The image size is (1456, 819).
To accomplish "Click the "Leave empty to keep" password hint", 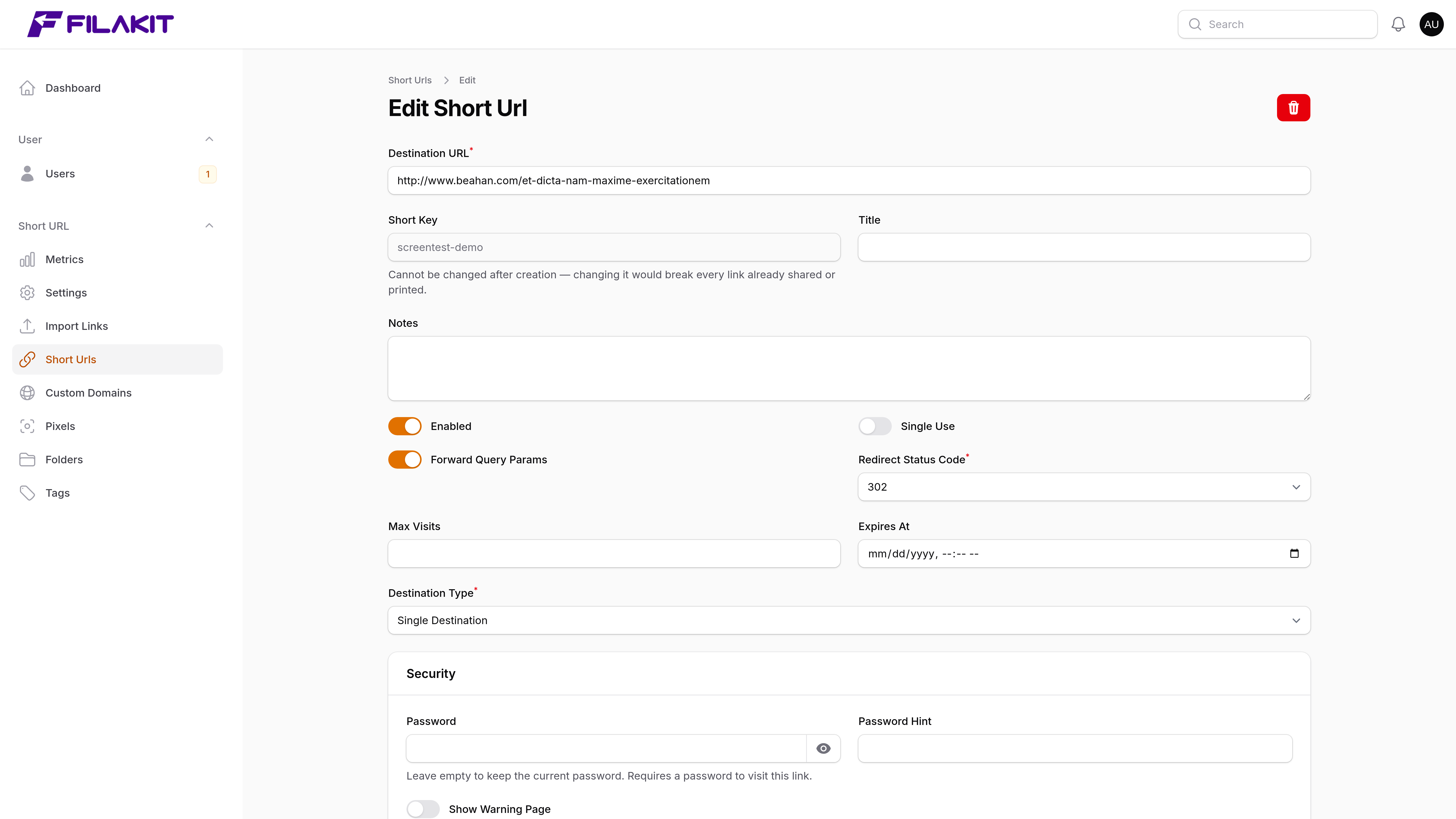I will (609, 776).
